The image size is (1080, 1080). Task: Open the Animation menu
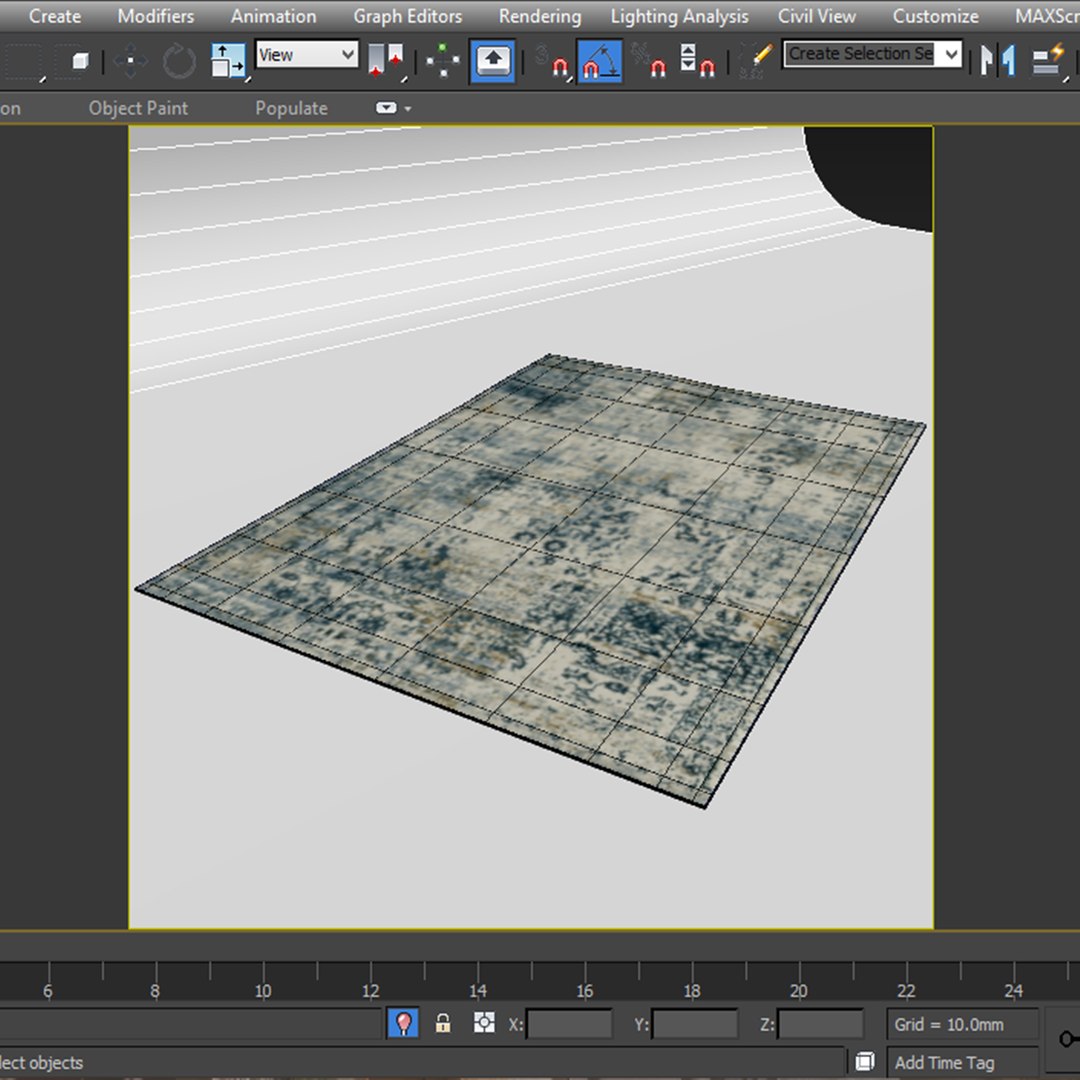273,16
